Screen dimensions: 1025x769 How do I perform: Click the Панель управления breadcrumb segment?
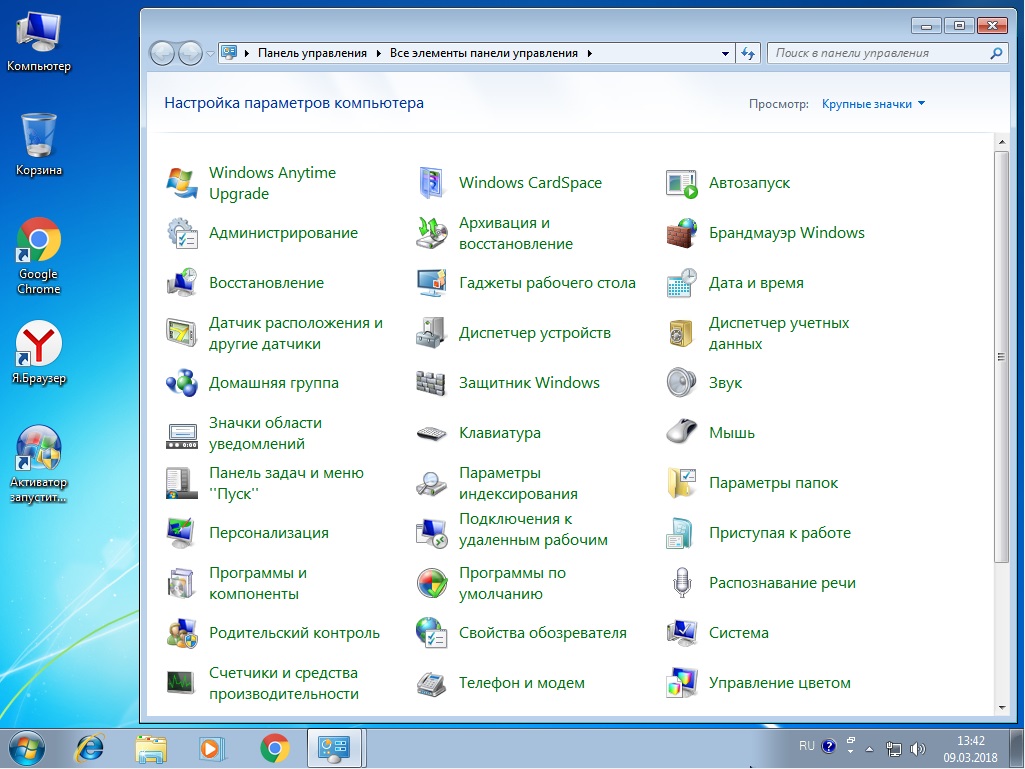click(x=312, y=53)
